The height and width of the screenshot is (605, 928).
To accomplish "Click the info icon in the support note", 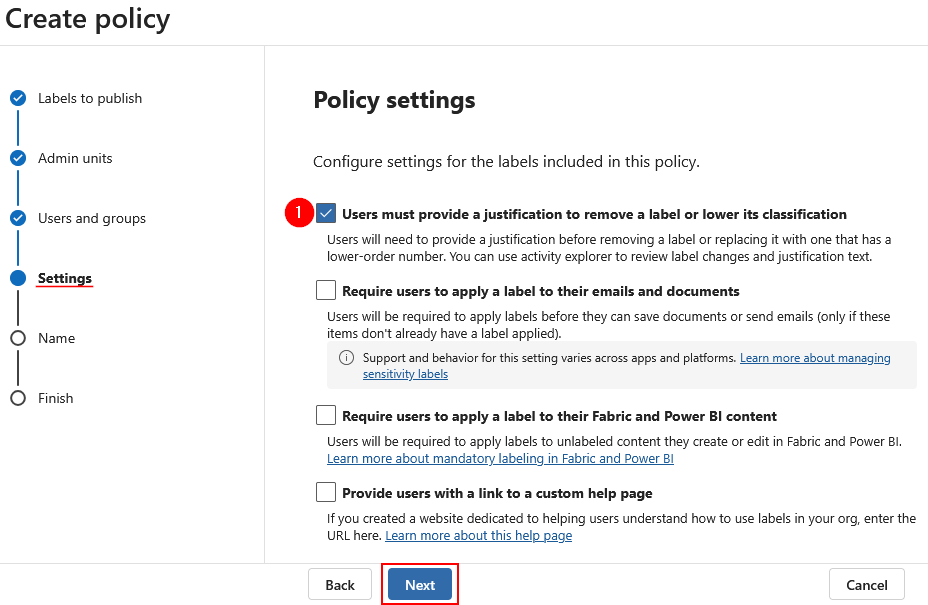I will [344, 357].
